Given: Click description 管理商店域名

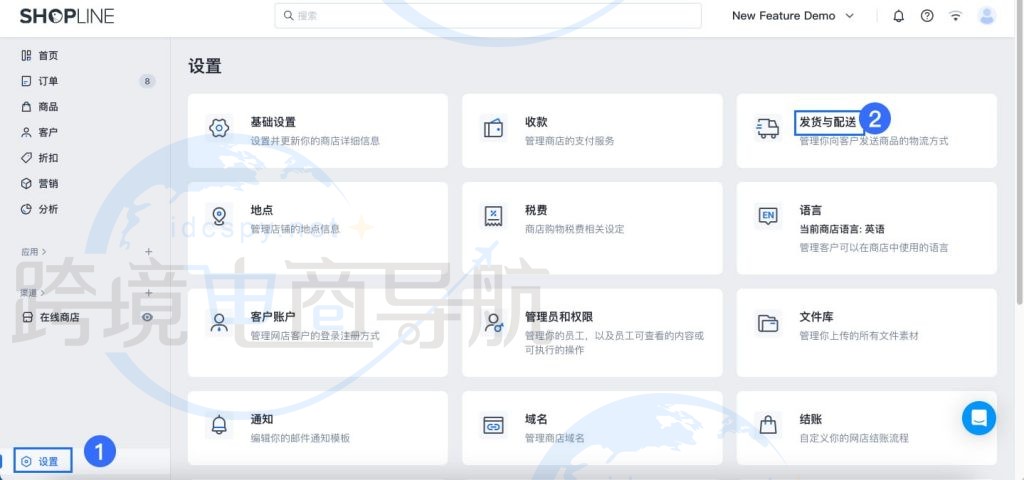Looking at the screenshot, I should 554,438.
